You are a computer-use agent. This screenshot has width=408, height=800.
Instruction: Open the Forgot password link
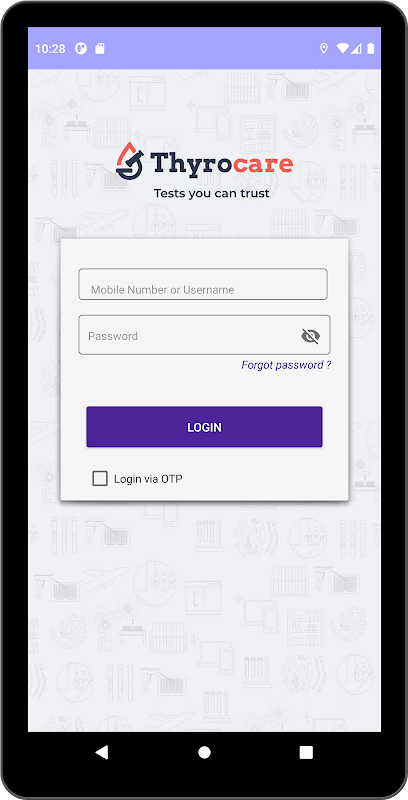click(x=286, y=365)
